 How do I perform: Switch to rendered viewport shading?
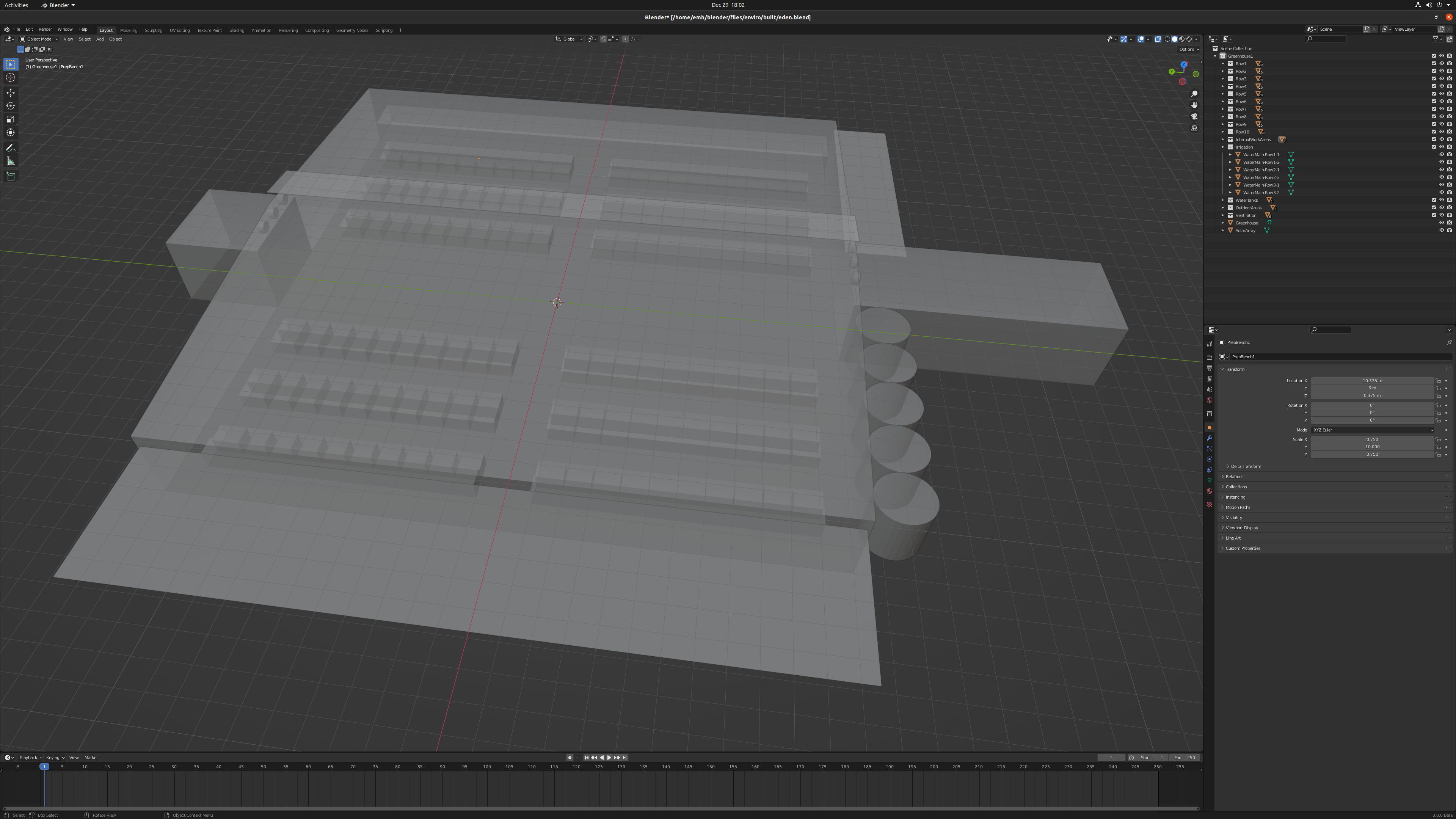pyautogui.click(x=1189, y=39)
